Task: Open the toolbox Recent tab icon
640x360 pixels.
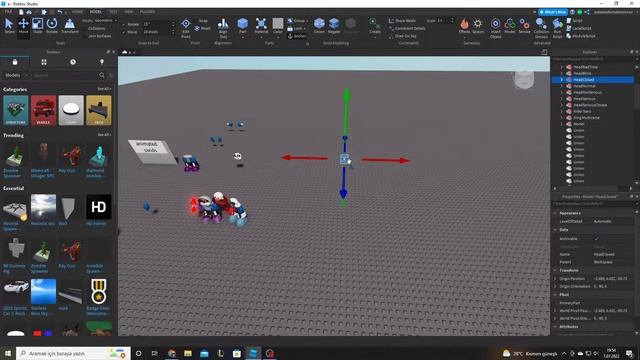Action: point(73,62)
